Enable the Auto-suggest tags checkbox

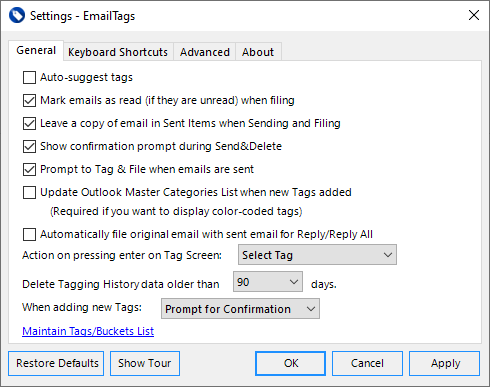pyautogui.click(x=29, y=77)
